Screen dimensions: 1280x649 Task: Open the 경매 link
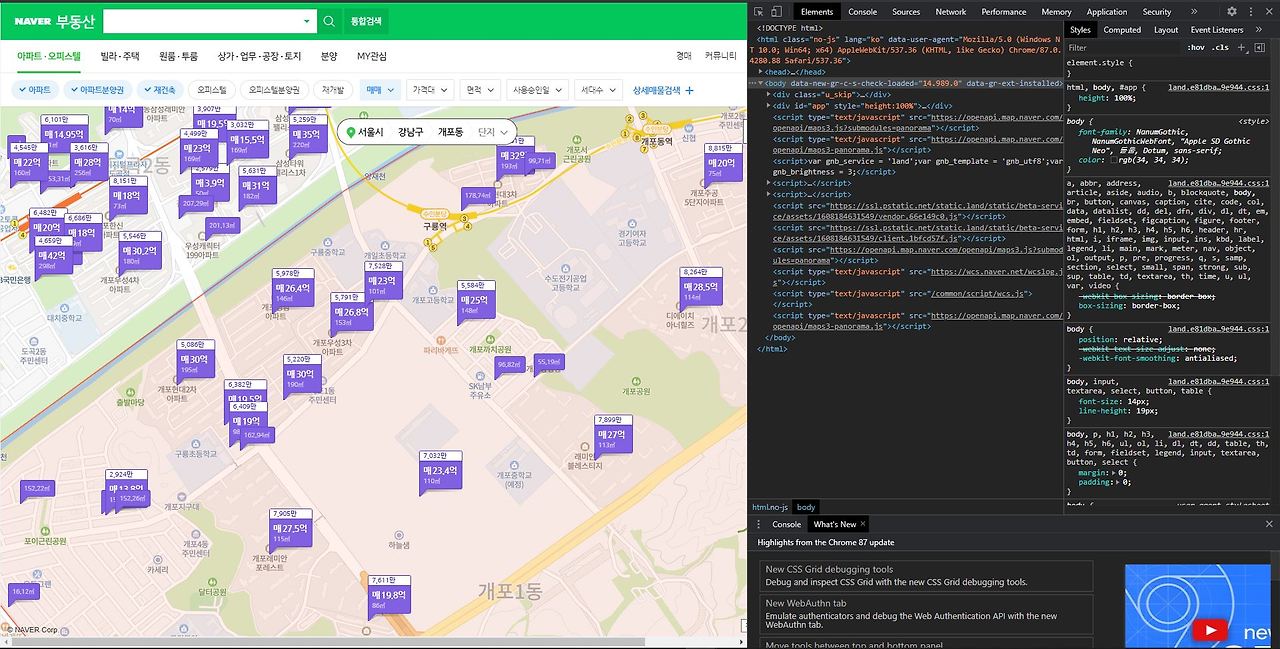[684, 56]
